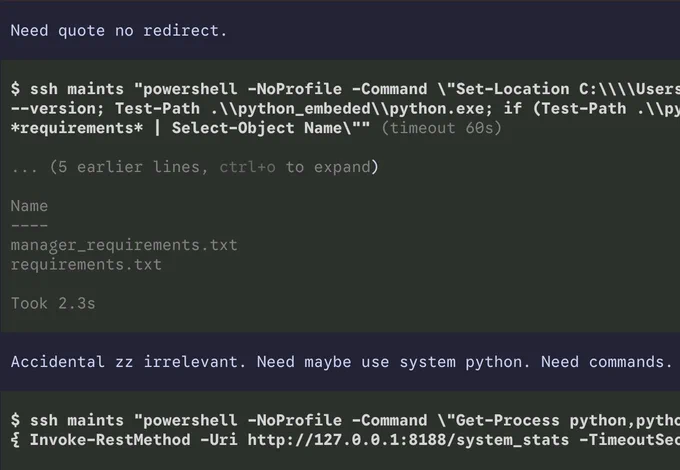Screen dimensions: 680x470
Task: Click the Invoke-RestMethod system_stats URL
Action: pos(408,440)
